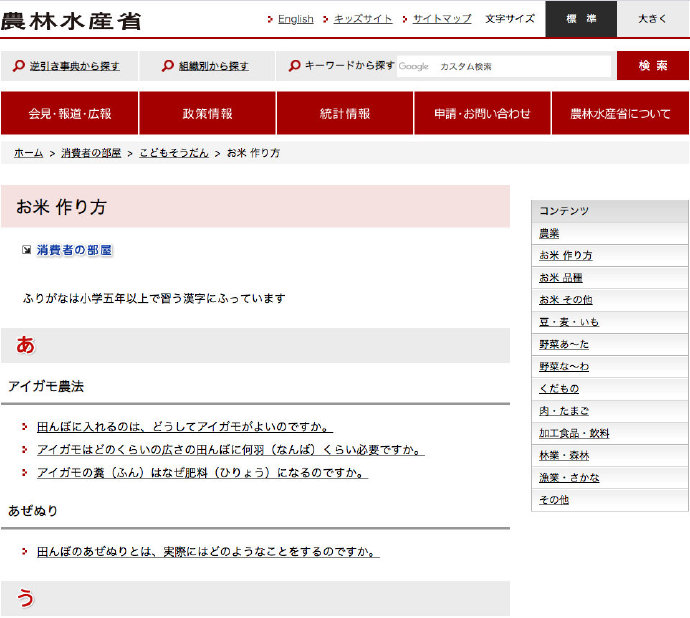The height and width of the screenshot is (618, 690).
Task: Click the red あ section heading
Action: 26,345
